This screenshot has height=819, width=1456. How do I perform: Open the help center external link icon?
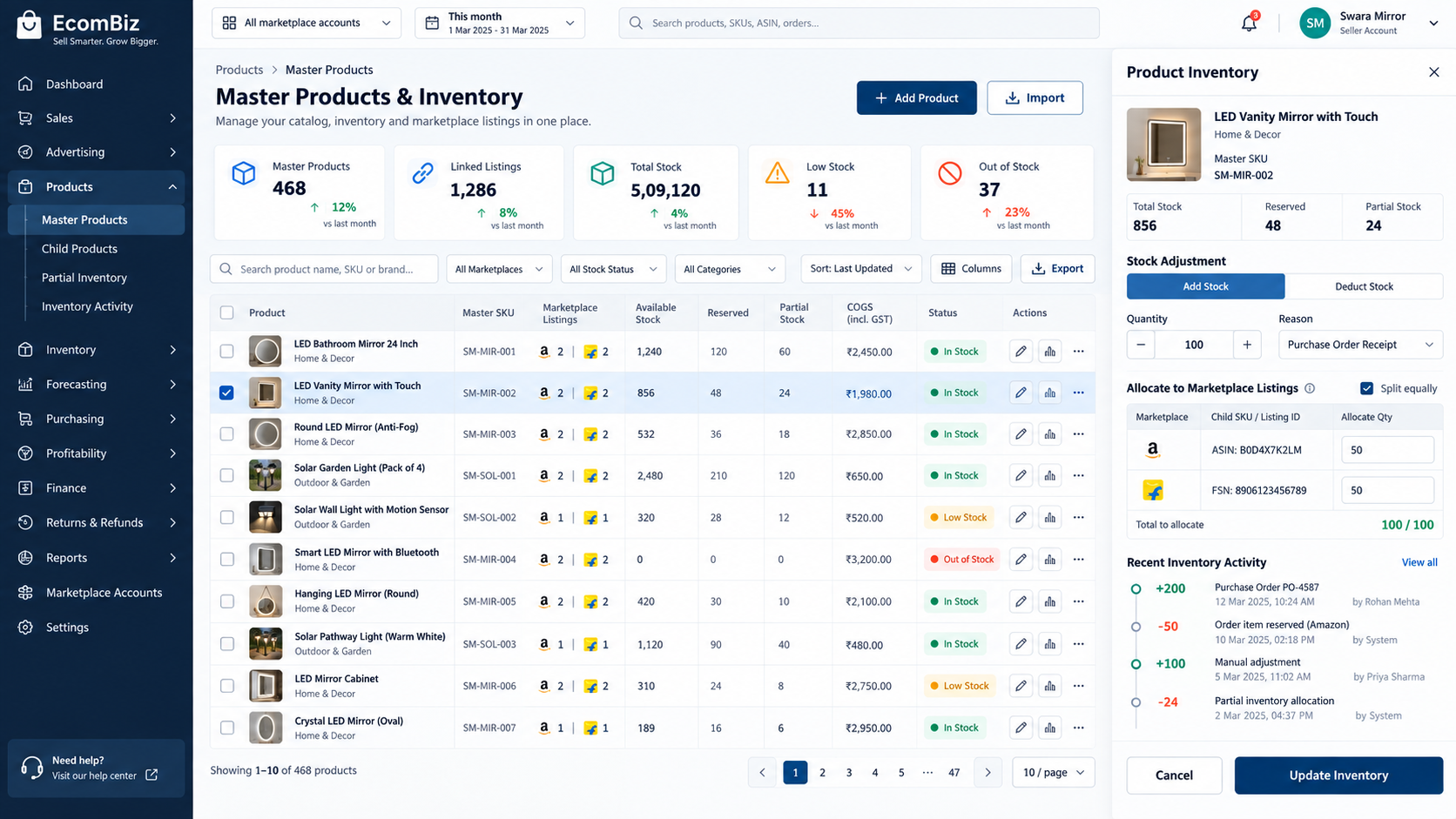(152, 775)
